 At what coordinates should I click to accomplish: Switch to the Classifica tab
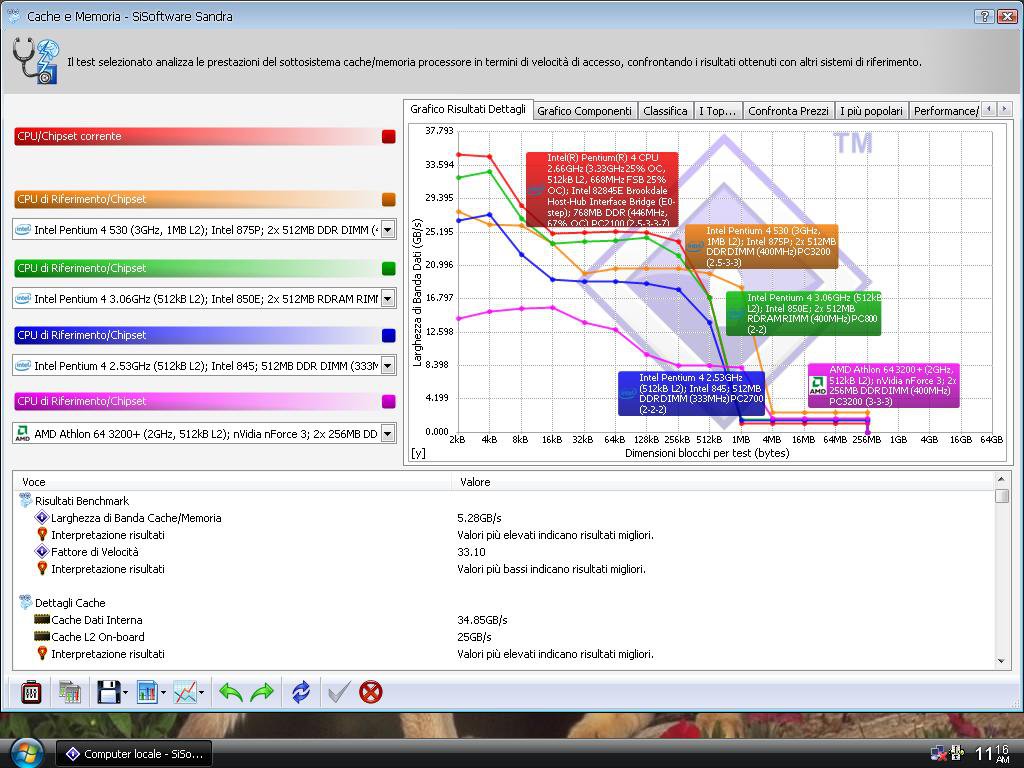(x=665, y=111)
